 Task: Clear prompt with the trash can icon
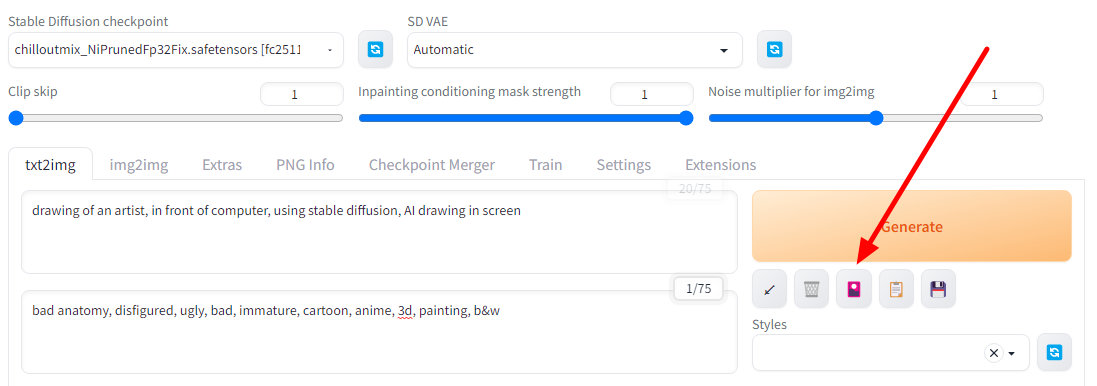click(812, 289)
